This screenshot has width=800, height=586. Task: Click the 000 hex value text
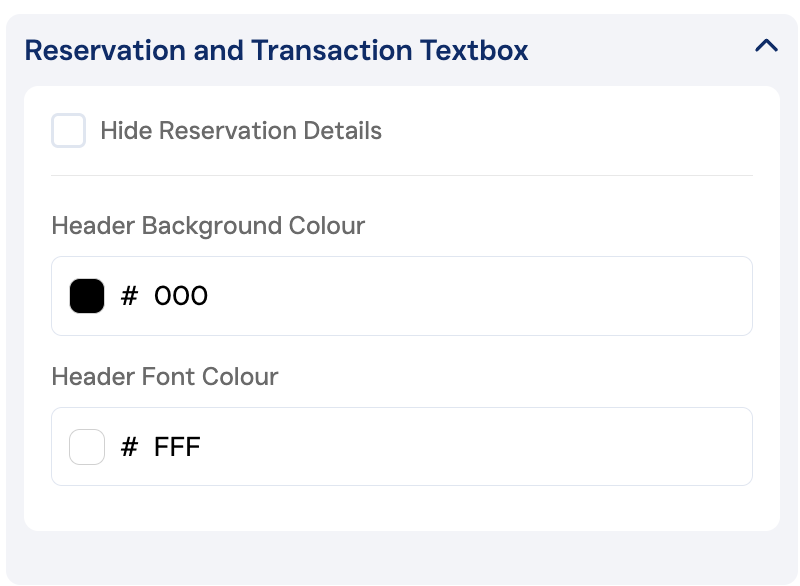181,296
